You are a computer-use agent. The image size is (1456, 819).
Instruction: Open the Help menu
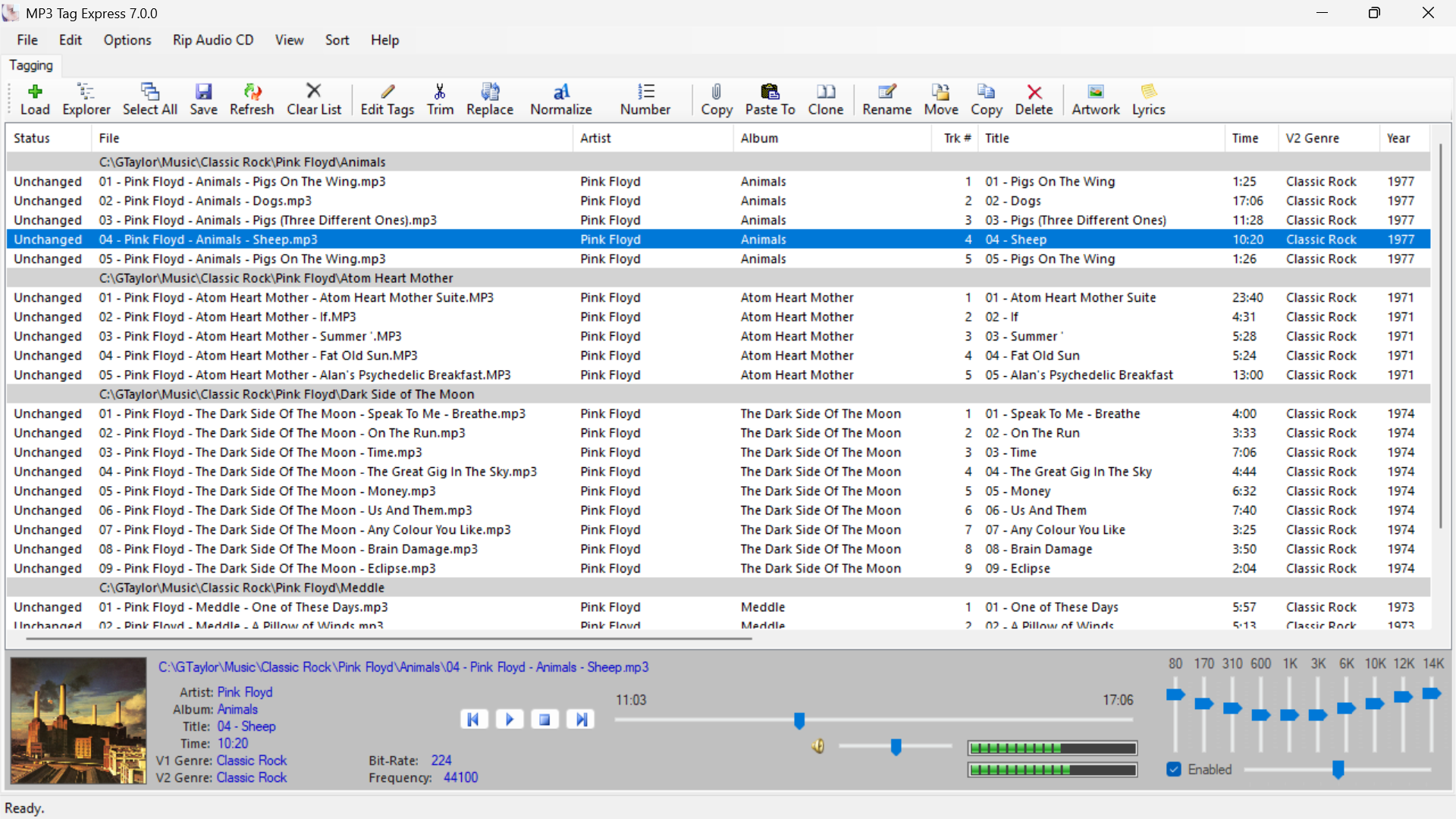384,40
